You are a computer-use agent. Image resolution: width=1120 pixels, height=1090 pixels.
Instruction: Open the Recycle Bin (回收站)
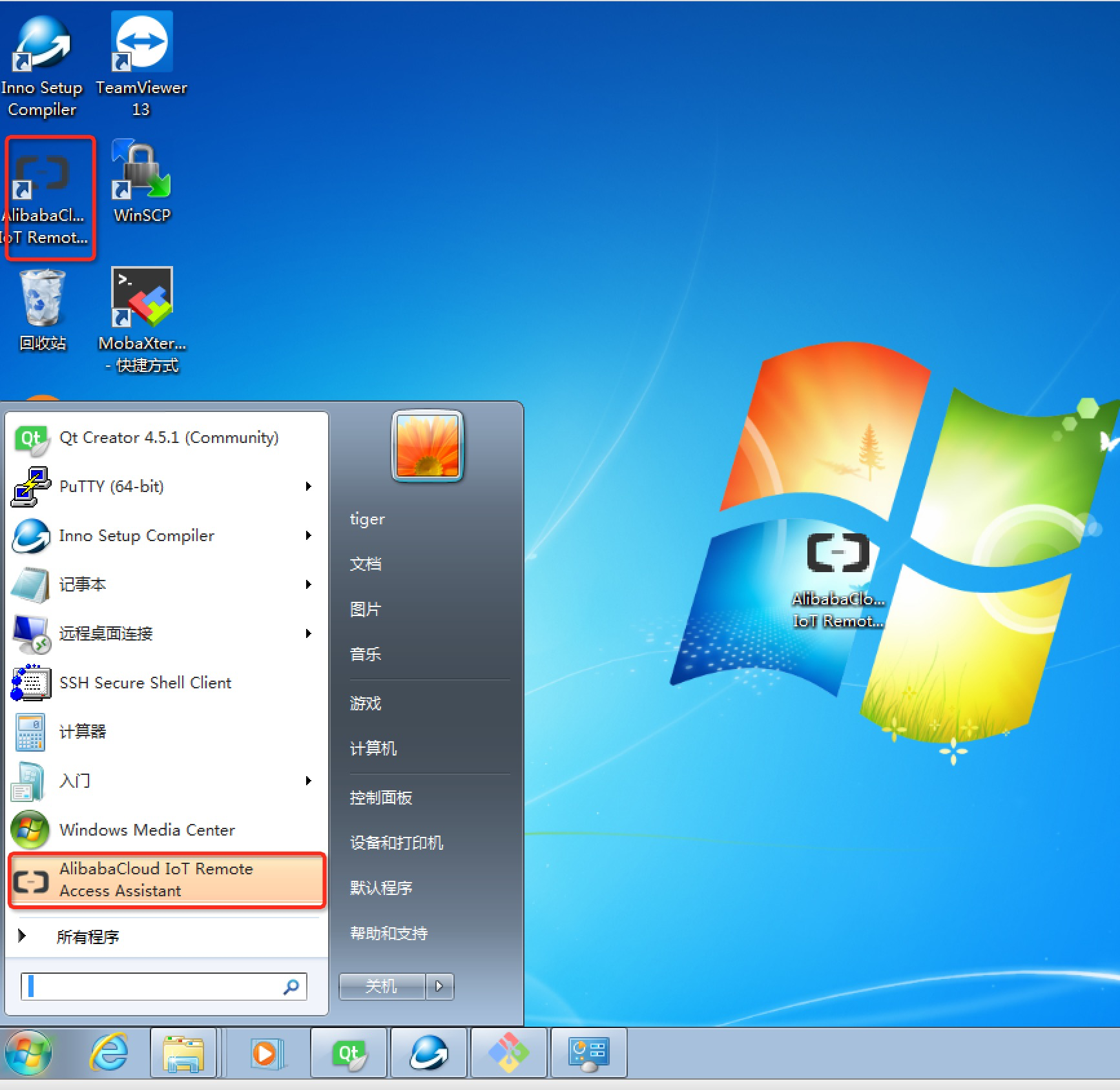pyautogui.click(x=43, y=311)
